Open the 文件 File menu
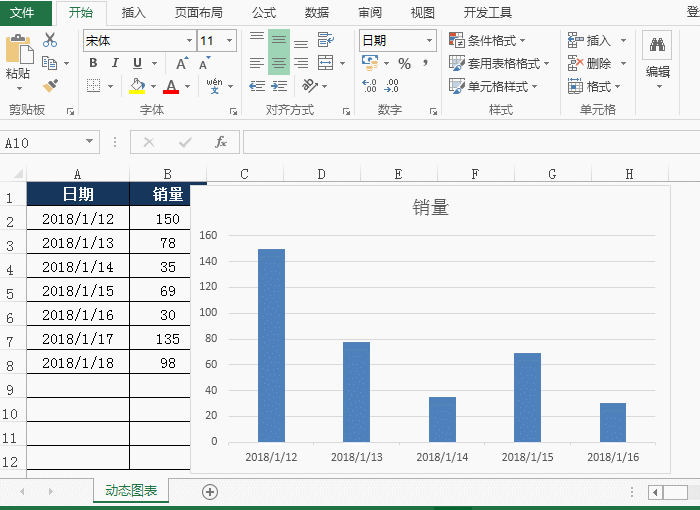The image size is (700, 510). [x=22, y=13]
